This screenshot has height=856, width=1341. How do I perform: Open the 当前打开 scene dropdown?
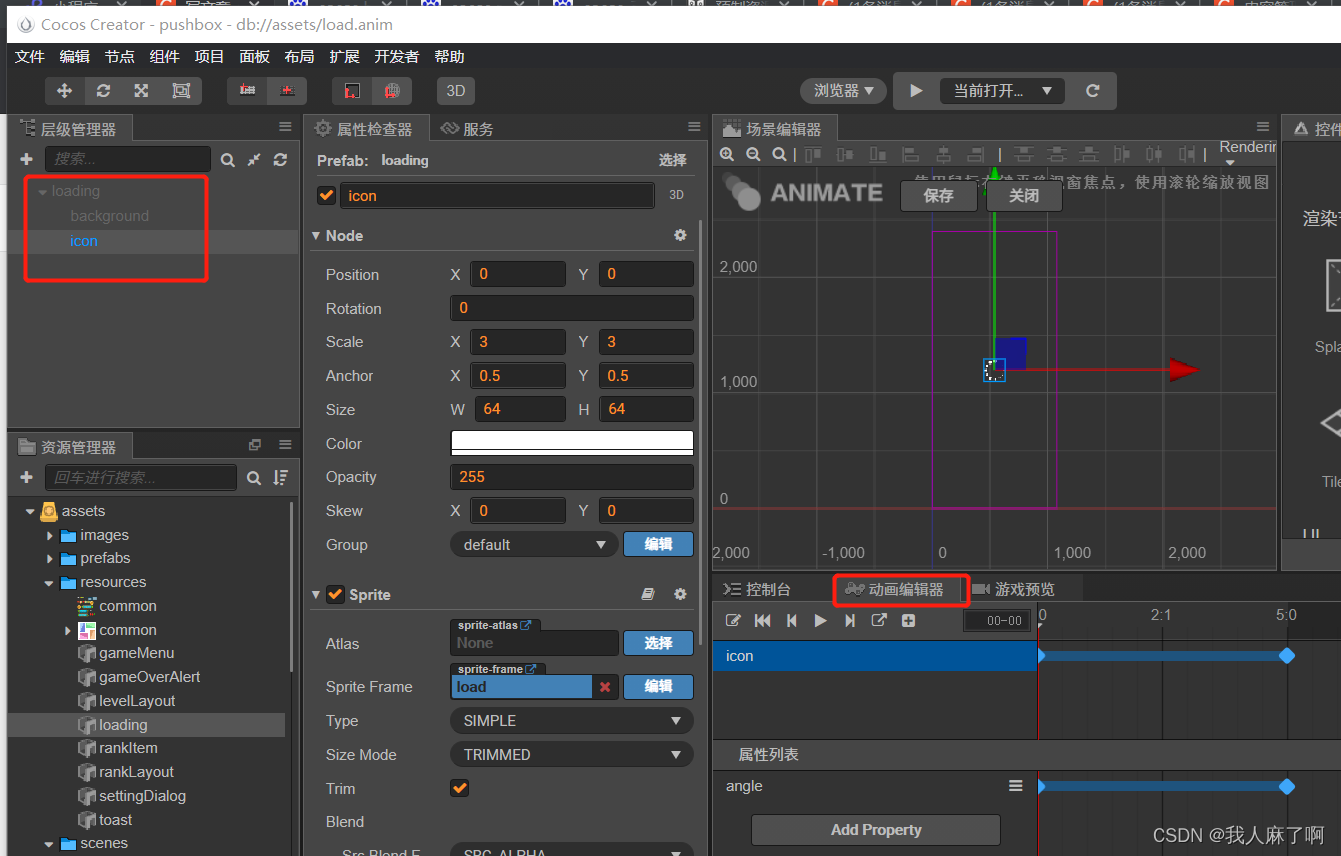point(1001,91)
